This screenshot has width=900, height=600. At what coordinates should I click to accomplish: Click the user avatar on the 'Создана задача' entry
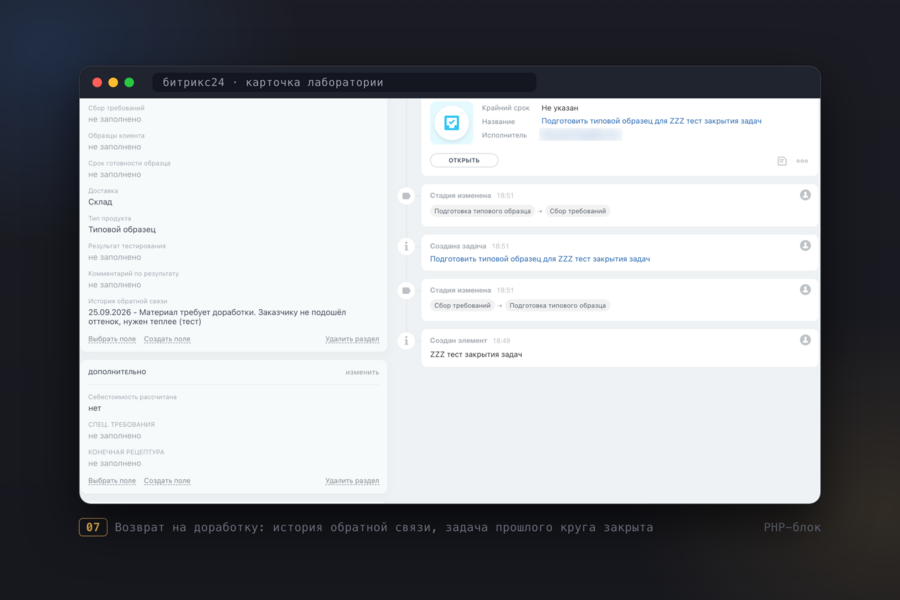(x=805, y=246)
